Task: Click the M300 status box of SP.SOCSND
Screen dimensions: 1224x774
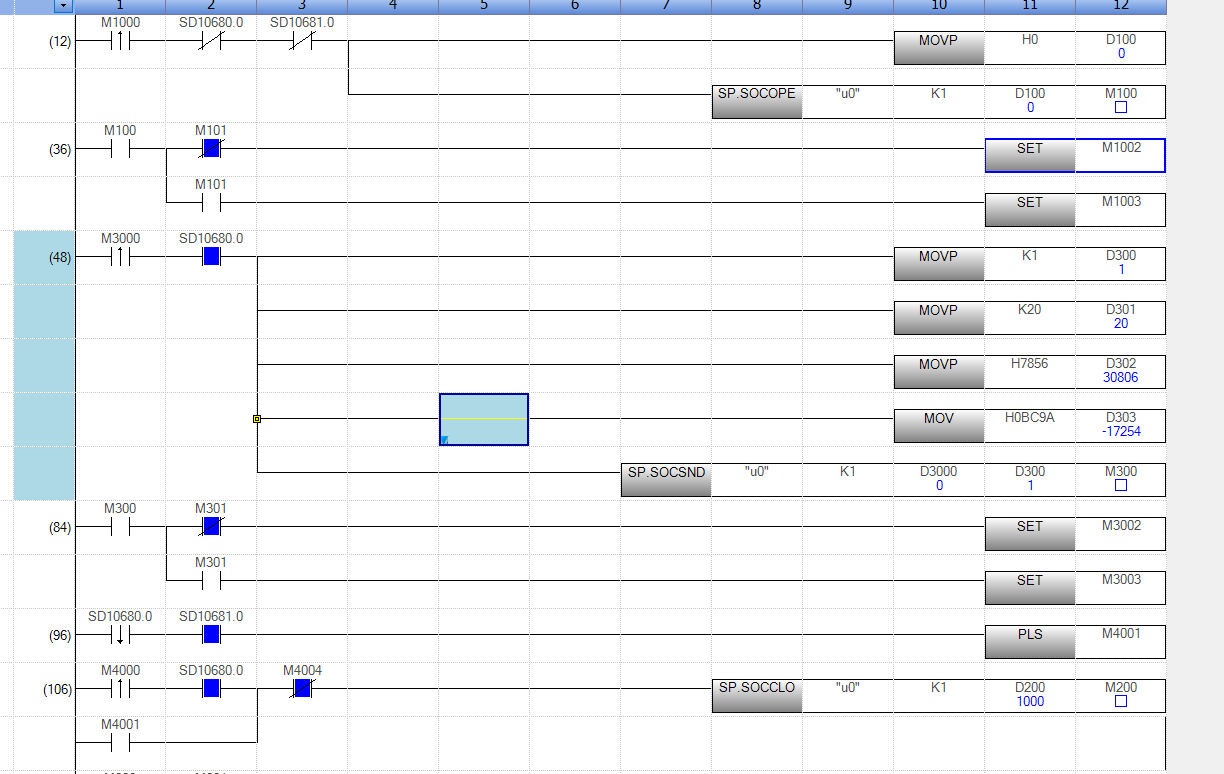Action: coord(1120,485)
